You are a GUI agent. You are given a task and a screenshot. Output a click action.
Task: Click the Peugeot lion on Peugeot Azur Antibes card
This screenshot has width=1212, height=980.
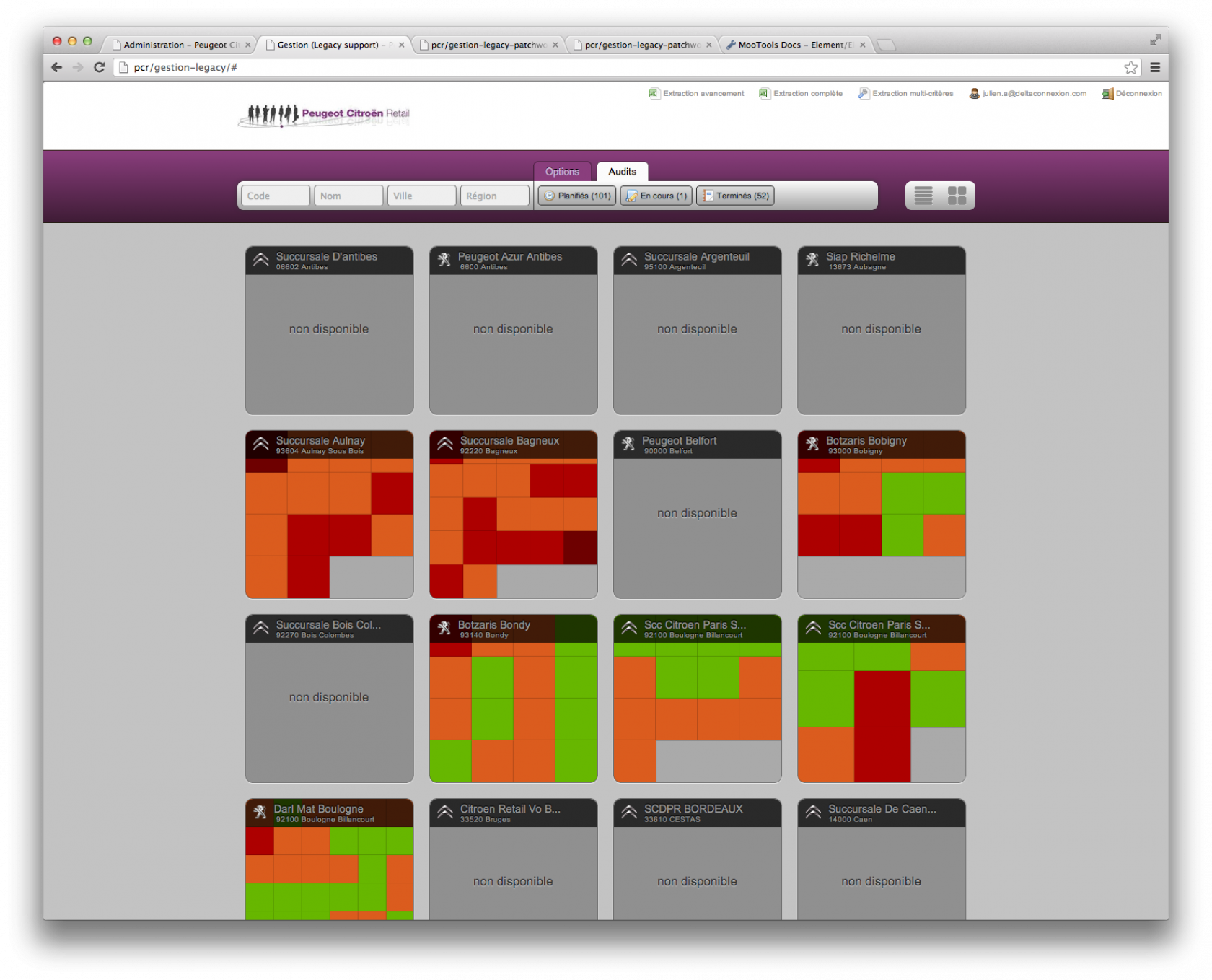(x=444, y=260)
